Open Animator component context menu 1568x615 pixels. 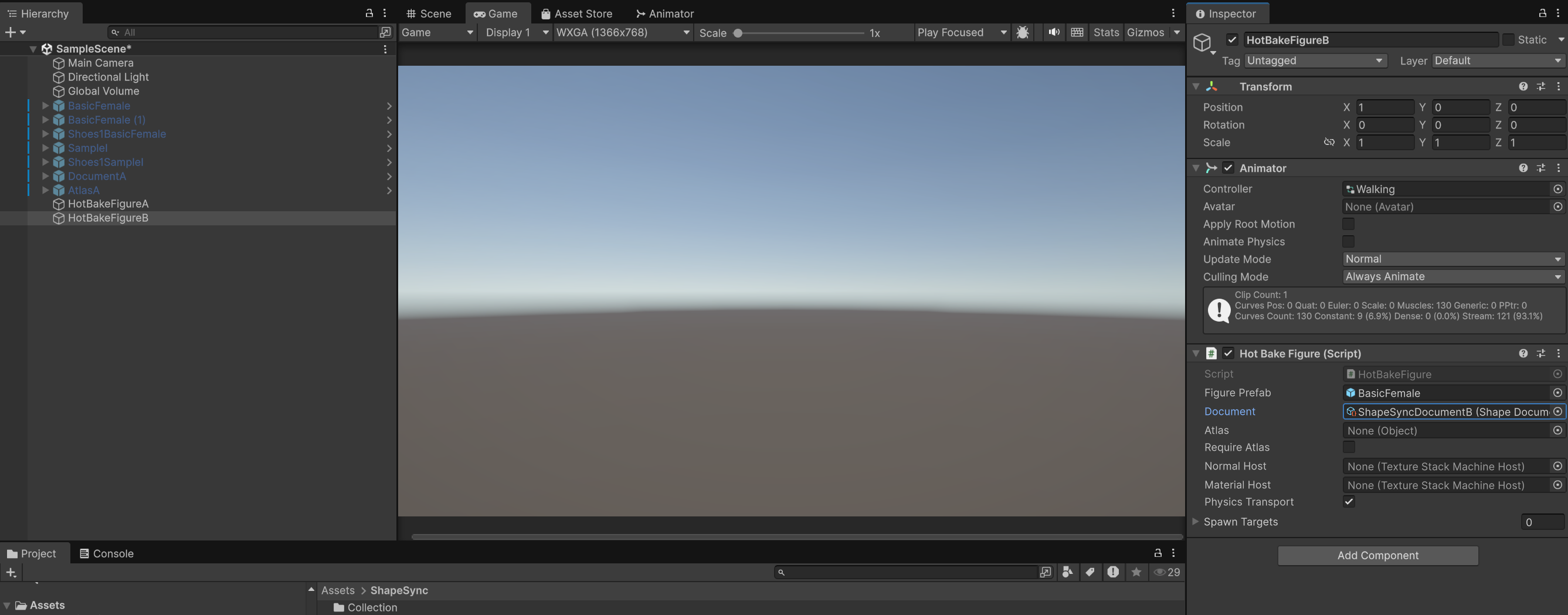(x=1558, y=168)
